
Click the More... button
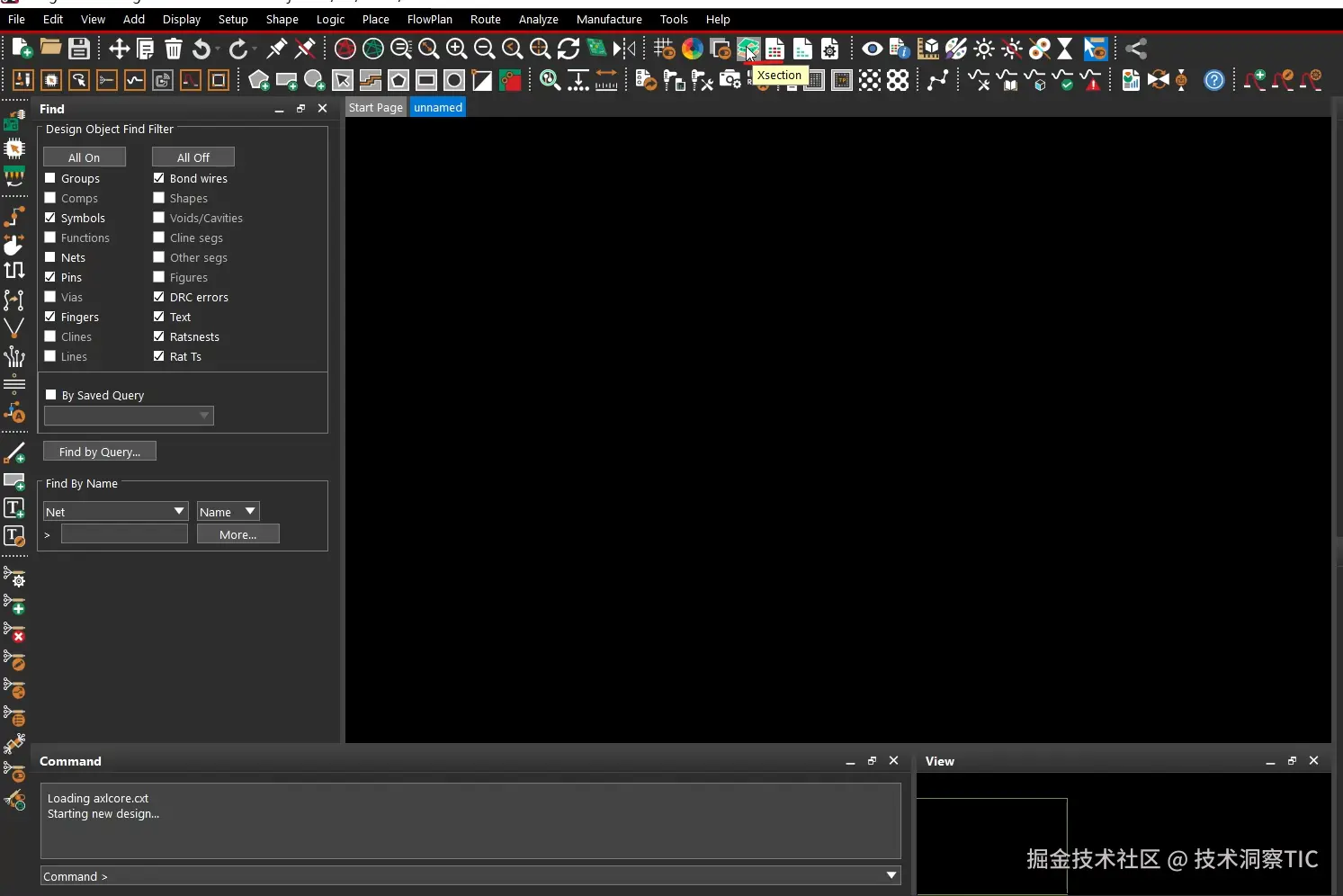(x=238, y=534)
